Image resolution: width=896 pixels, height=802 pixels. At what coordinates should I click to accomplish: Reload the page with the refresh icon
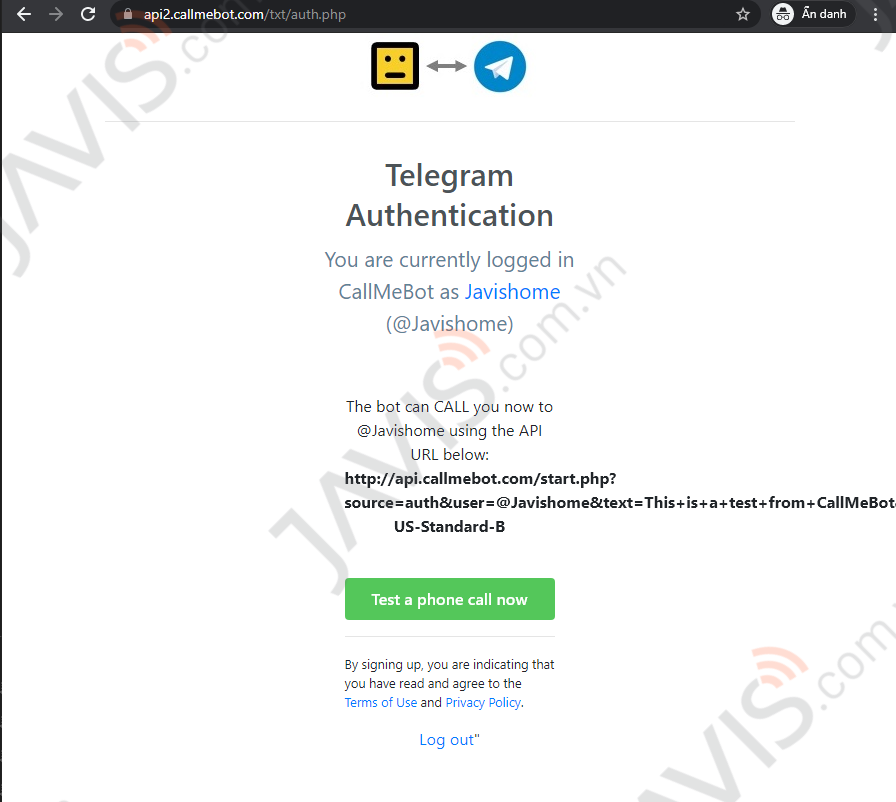coord(88,14)
